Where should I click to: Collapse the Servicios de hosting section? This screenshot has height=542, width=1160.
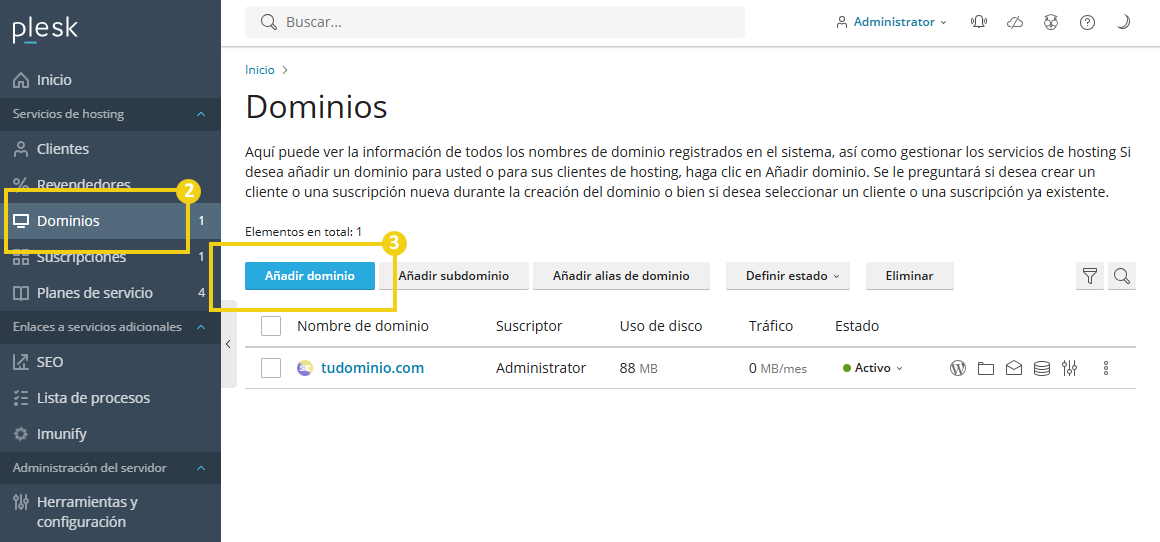point(200,114)
